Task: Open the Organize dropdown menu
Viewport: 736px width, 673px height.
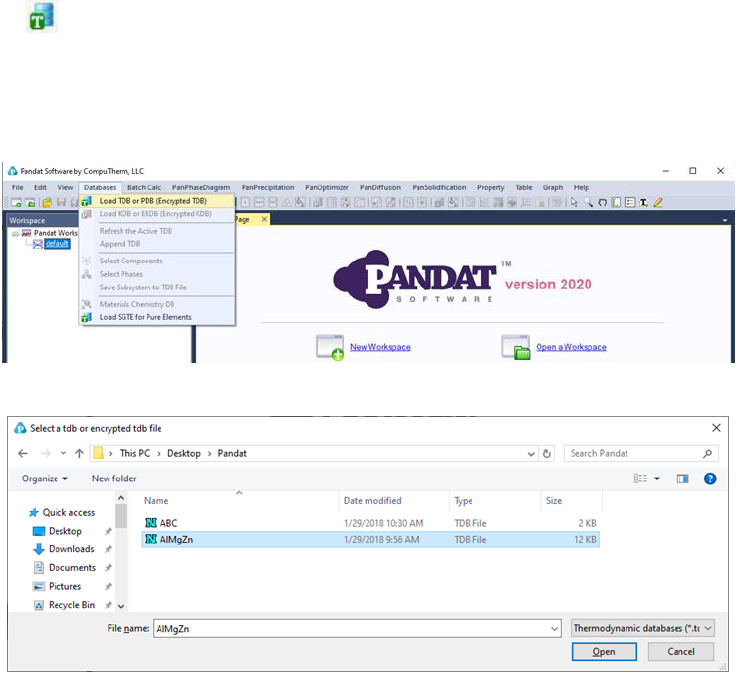Action: 45,479
